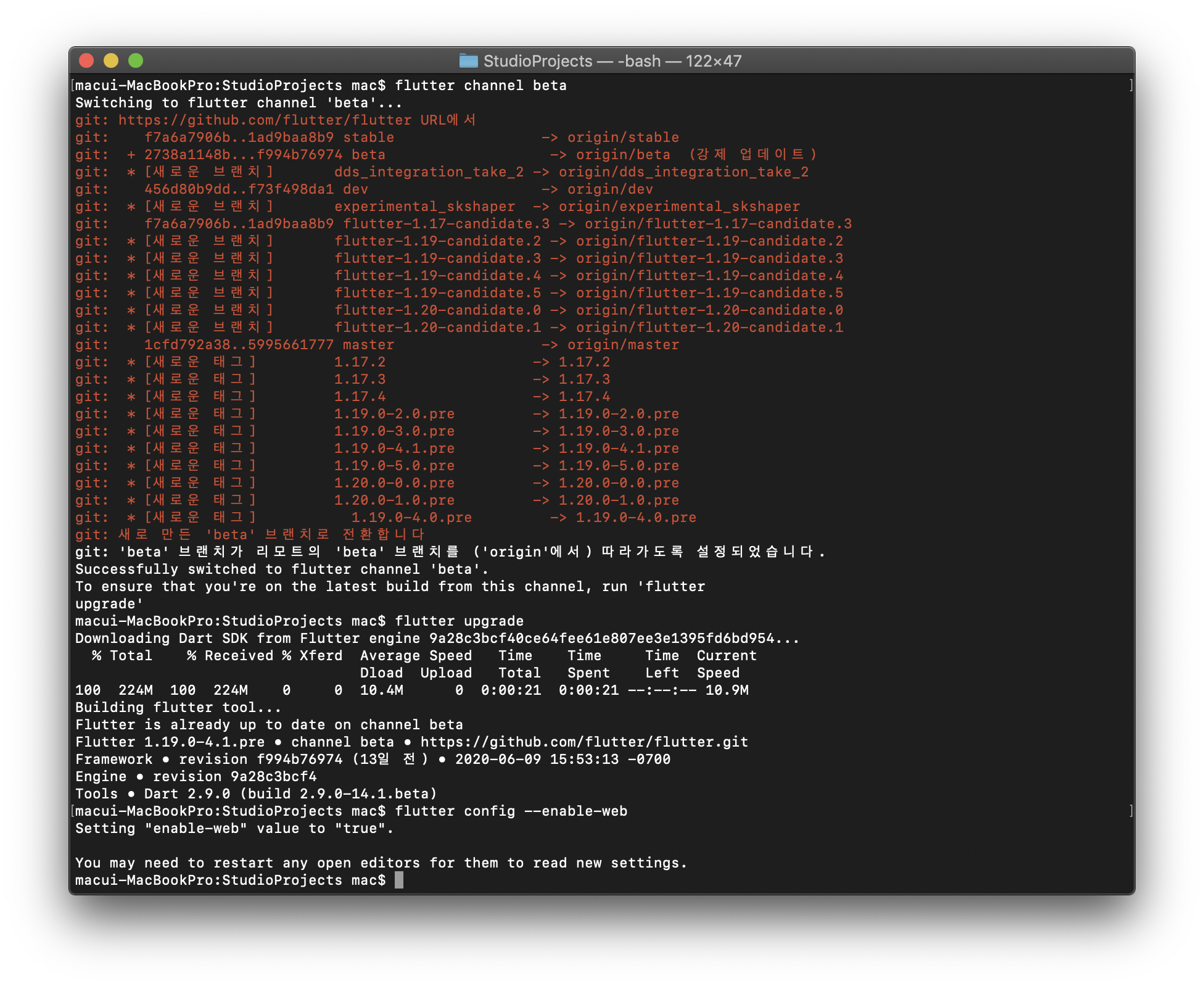Click the right bracket mark on first line
The width and height of the screenshot is (1204, 986).
1131,86
